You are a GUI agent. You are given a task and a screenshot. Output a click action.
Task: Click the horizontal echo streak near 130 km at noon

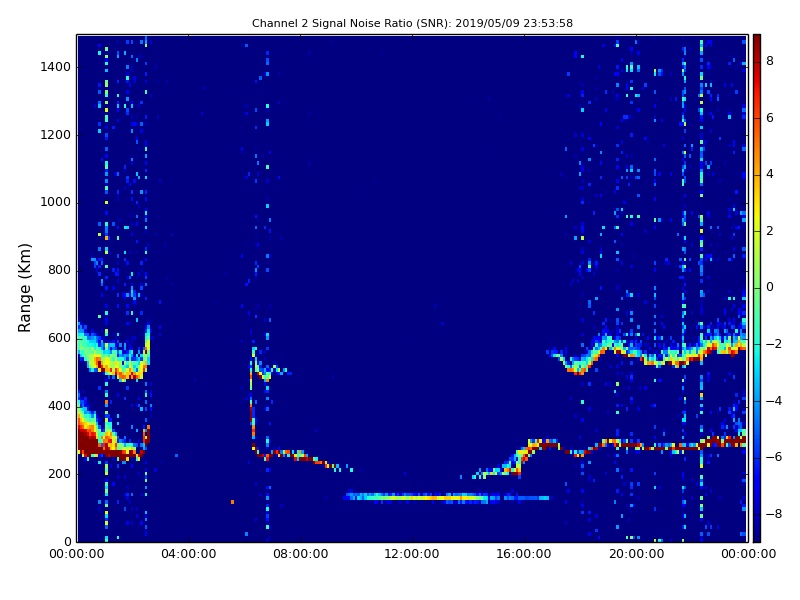click(x=447, y=497)
